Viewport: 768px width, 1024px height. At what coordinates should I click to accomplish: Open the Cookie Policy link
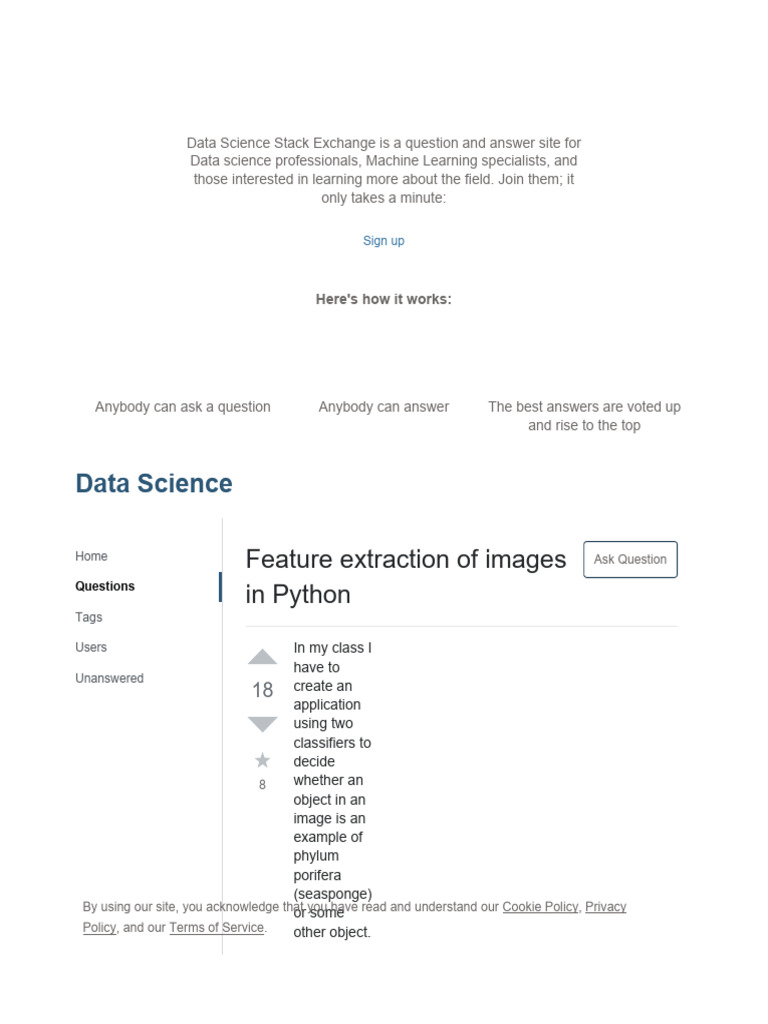[x=540, y=907]
